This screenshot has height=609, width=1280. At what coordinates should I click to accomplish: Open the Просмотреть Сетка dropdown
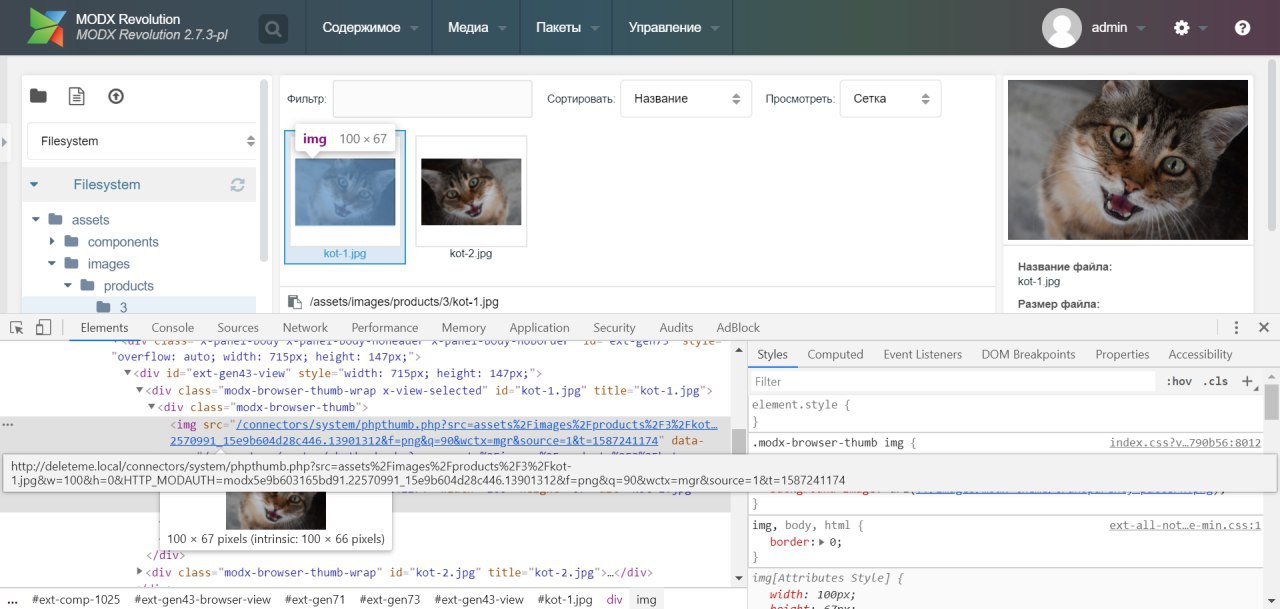(x=890, y=99)
